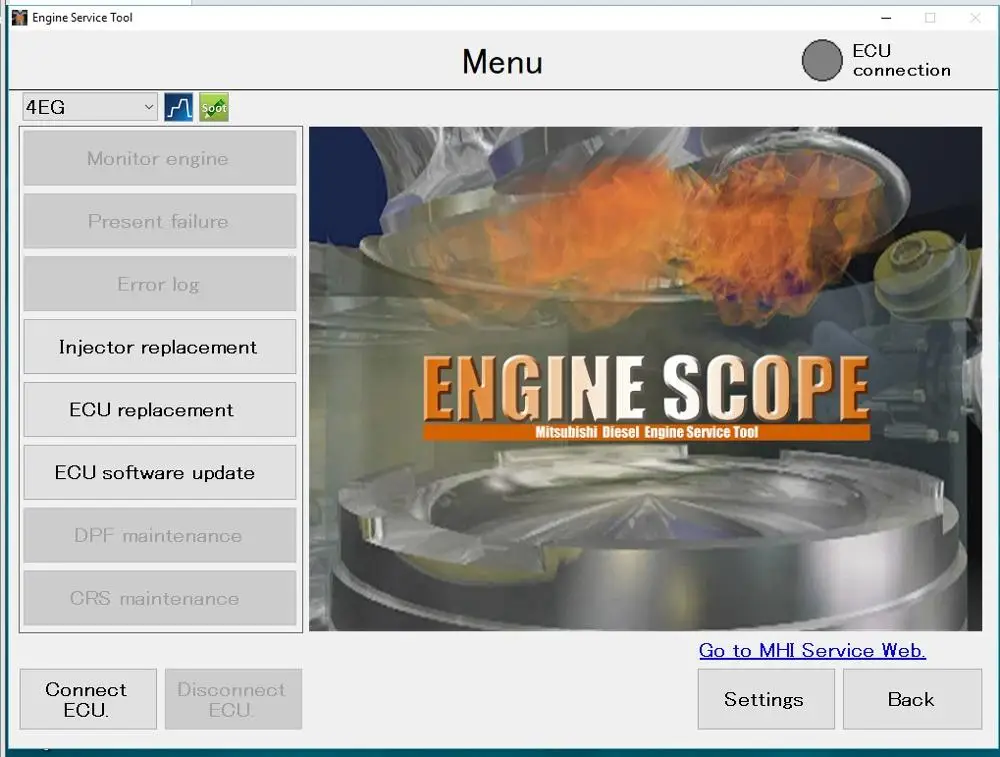Screen dimensions: 1000x757
Task: Click the DPF maintenance button
Action: coord(159,535)
